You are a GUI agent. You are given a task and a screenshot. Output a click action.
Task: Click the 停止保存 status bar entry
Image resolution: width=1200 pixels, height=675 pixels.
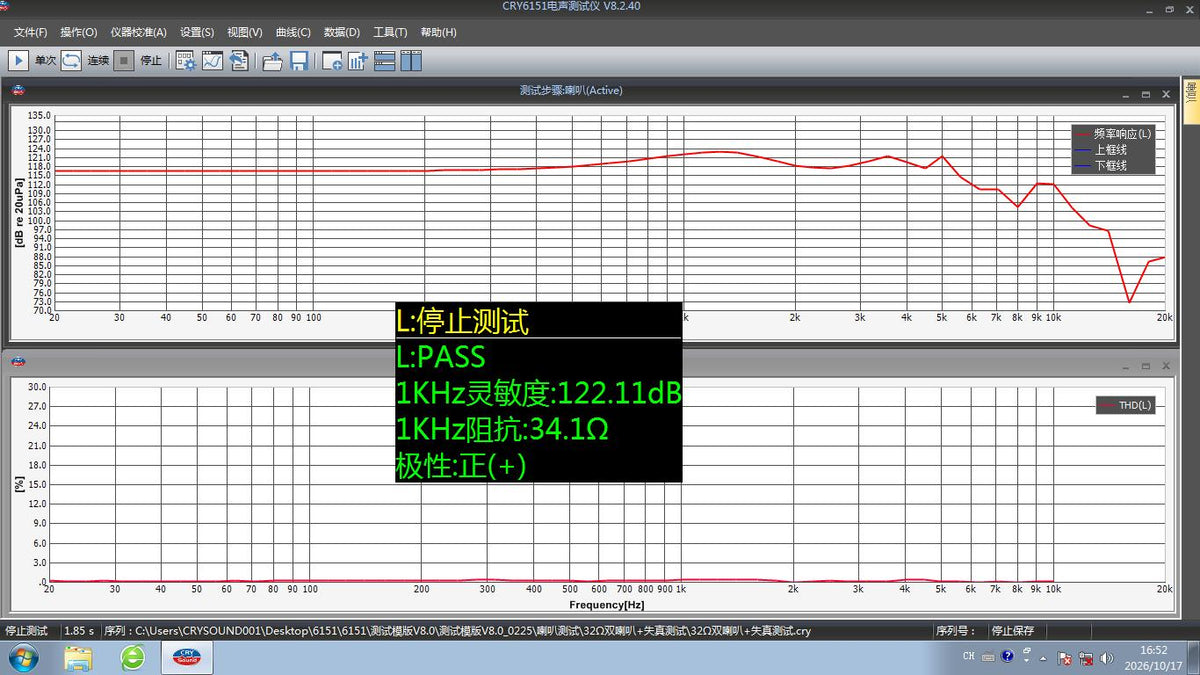point(1012,631)
